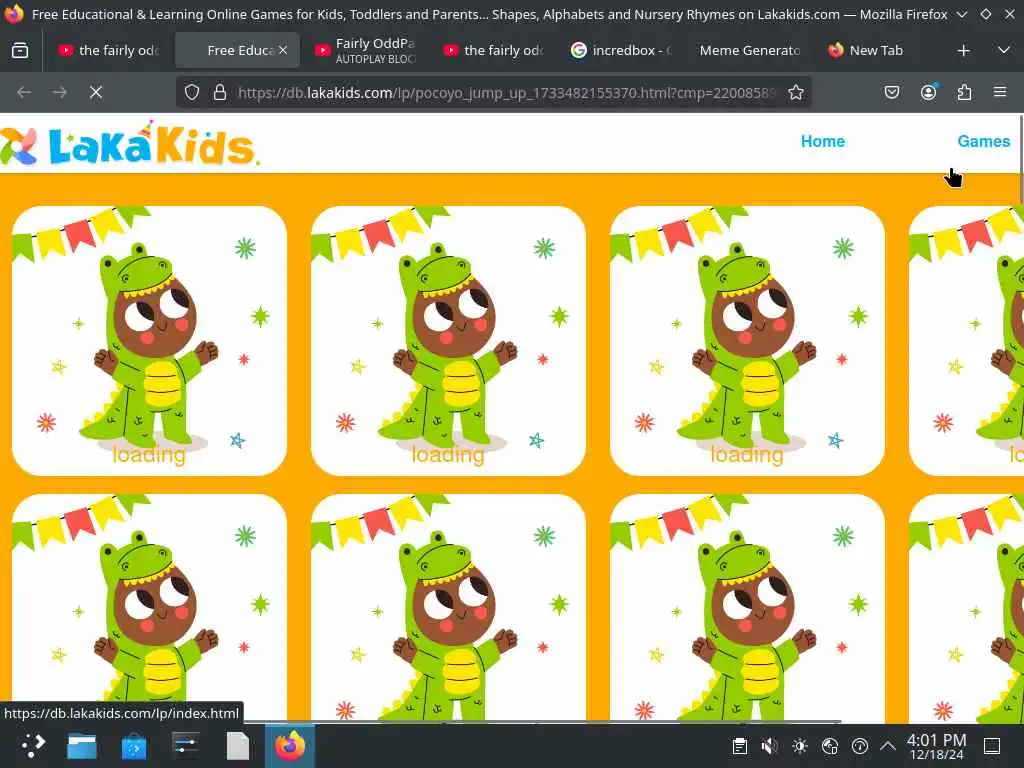Open updates notifier tray icon
This screenshot has width=1024, height=768.
click(859, 746)
